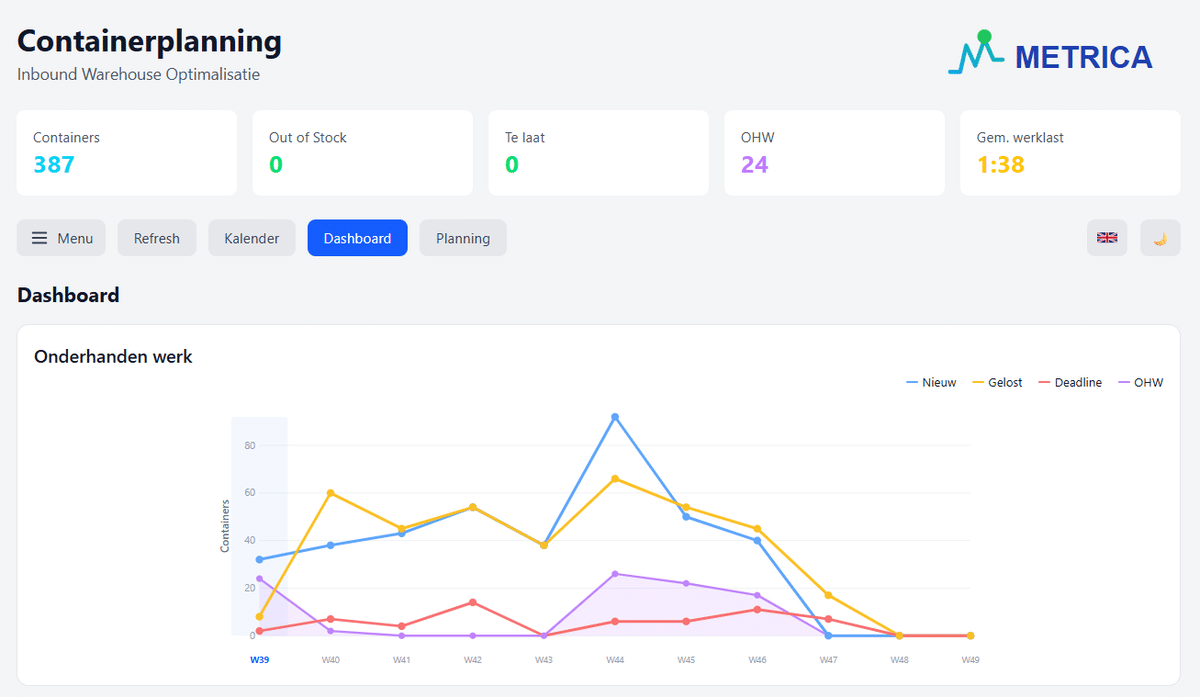Image resolution: width=1200 pixels, height=697 pixels.
Task: Select the Dashboard tab
Action: (x=358, y=238)
